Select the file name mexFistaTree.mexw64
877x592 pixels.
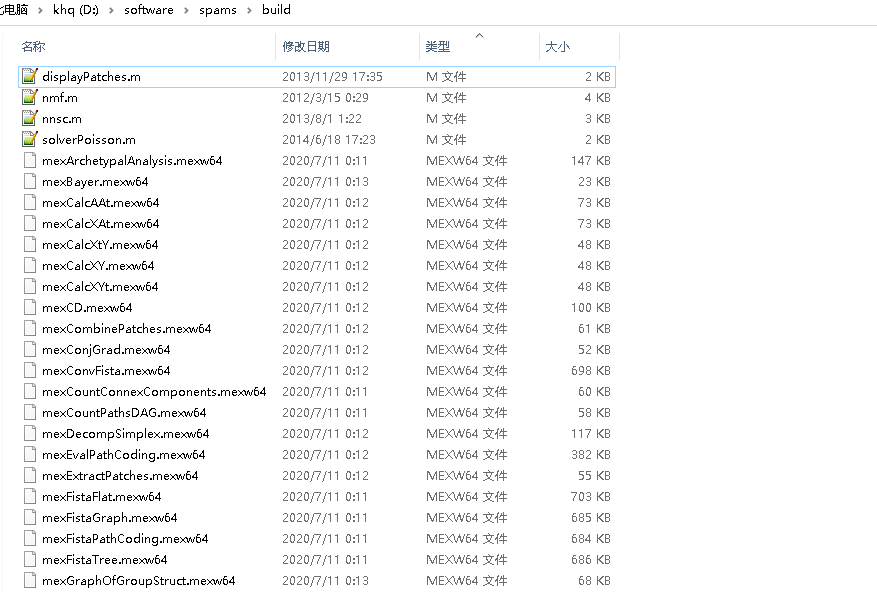coord(105,559)
